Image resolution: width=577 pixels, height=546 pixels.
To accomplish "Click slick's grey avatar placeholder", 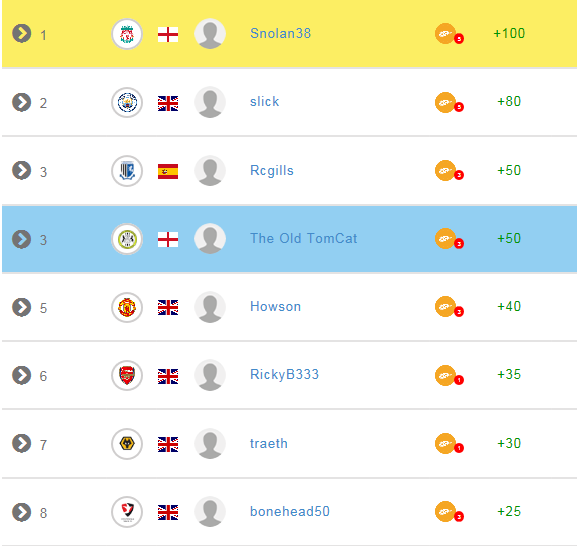I will 210,102.
